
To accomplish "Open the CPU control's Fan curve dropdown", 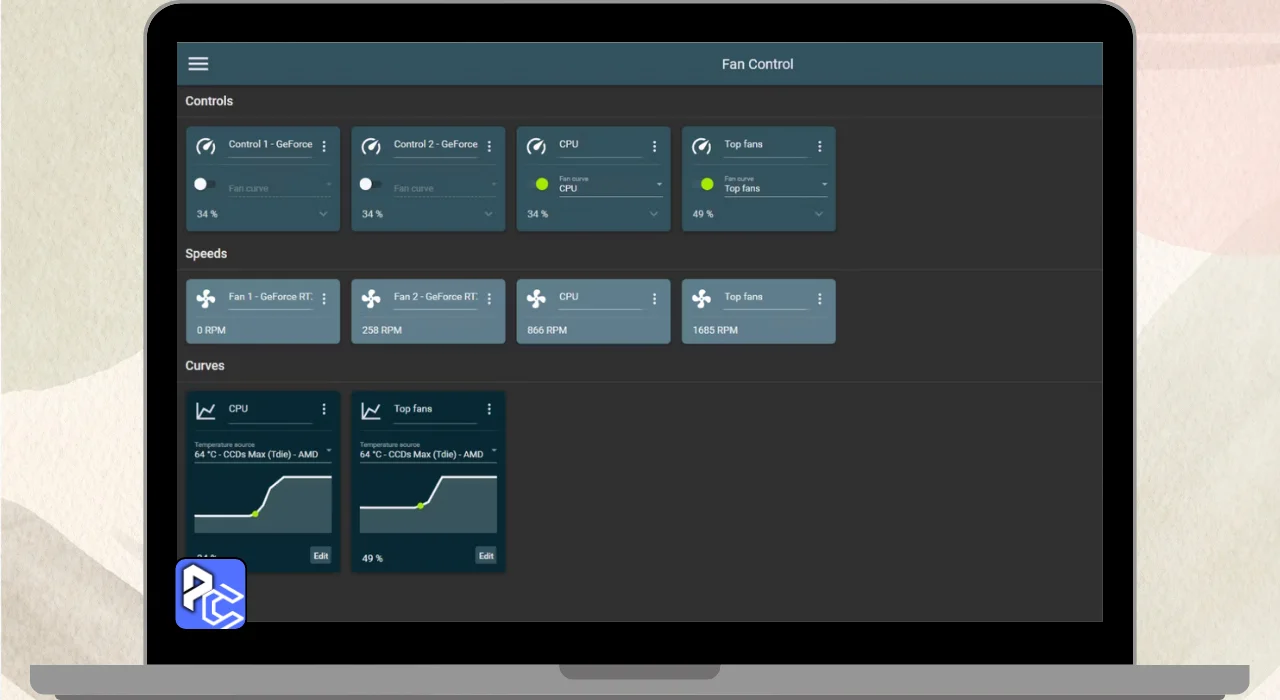I will [610, 185].
